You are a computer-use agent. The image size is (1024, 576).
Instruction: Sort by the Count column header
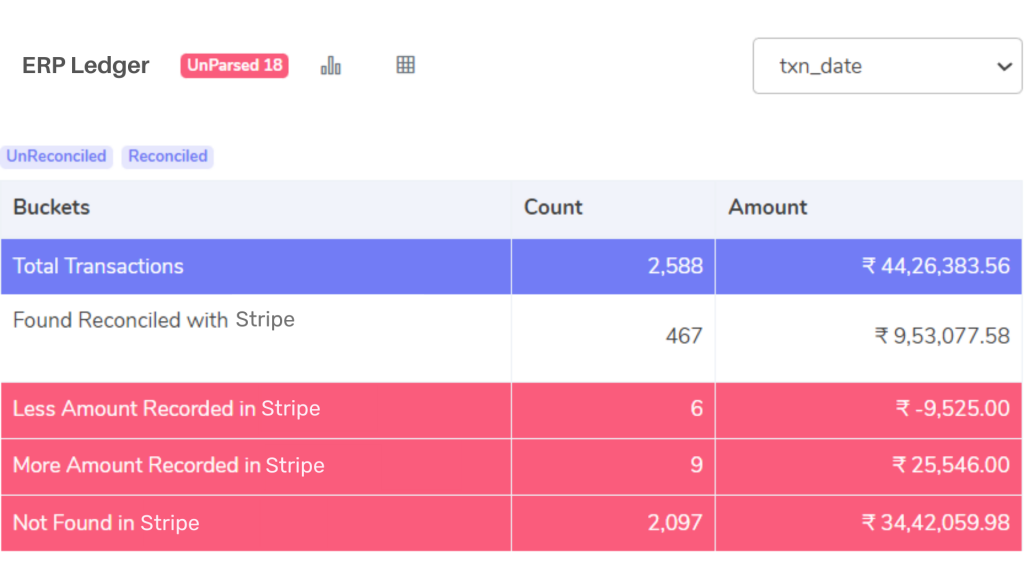[x=553, y=208]
